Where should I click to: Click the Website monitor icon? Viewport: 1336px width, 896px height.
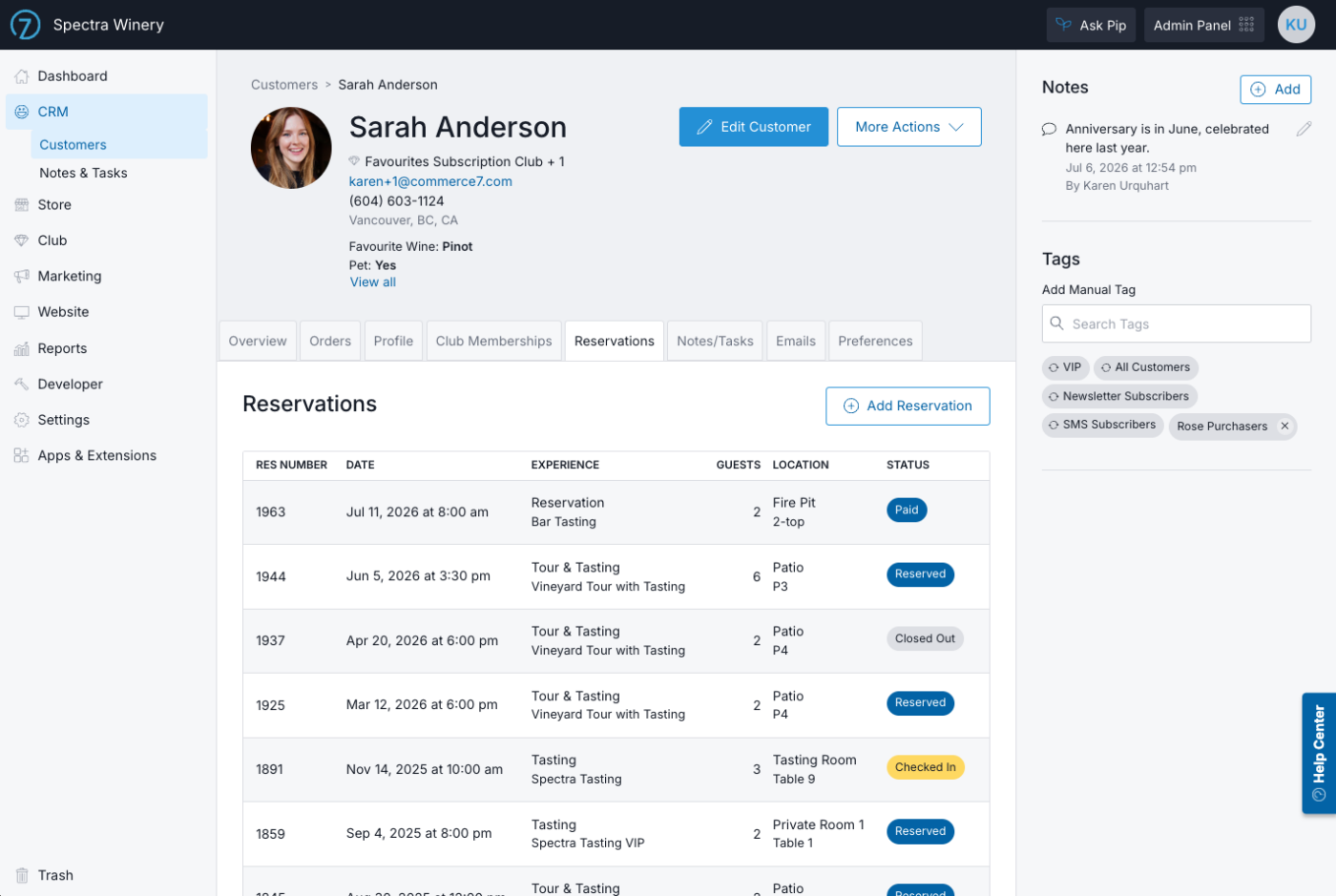coord(21,312)
